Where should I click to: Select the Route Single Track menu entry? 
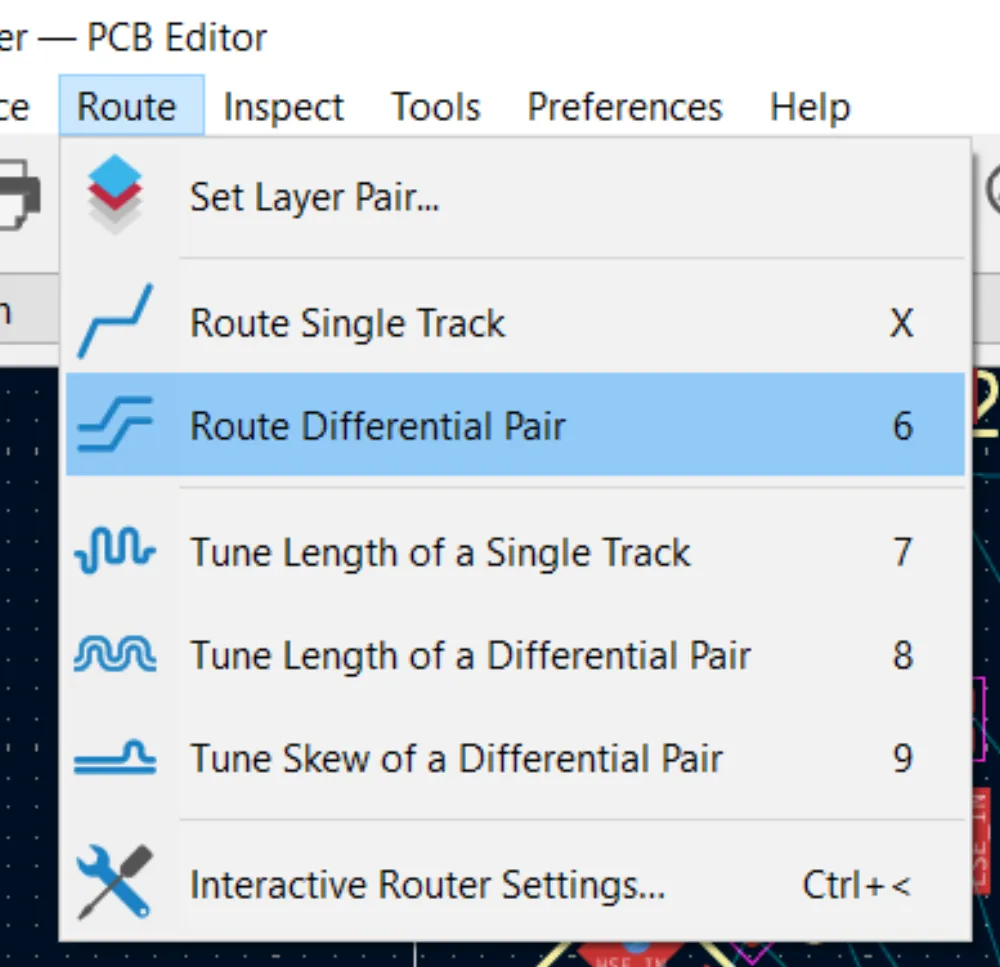[x=348, y=323]
